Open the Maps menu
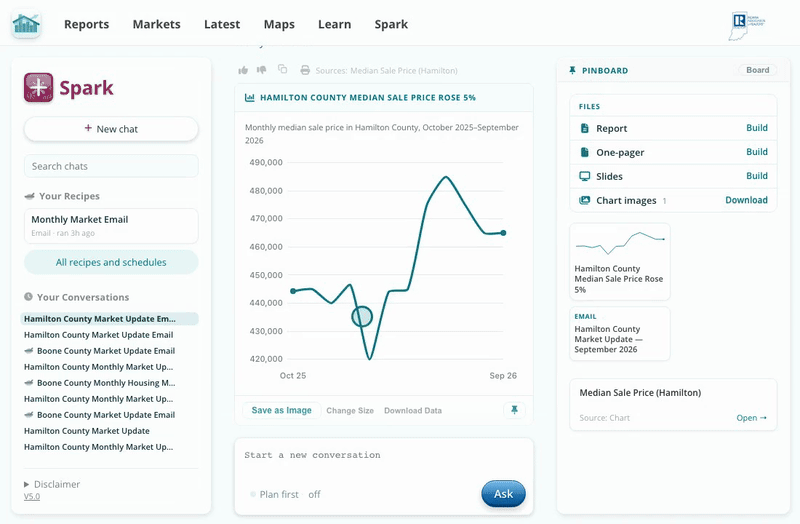800x524 pixels. click(279, 24)
